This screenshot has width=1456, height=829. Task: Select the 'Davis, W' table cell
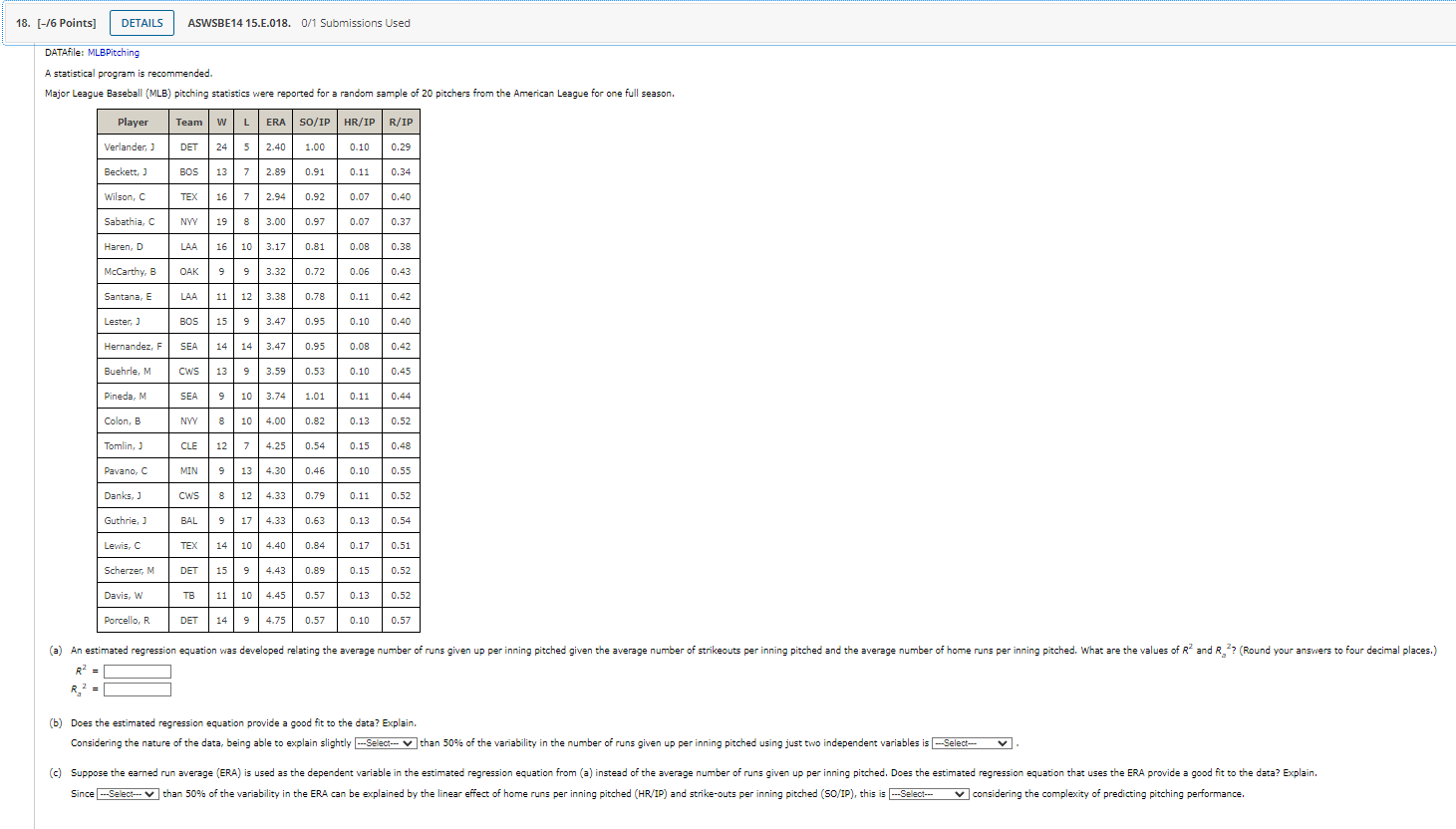click(133, 595)
